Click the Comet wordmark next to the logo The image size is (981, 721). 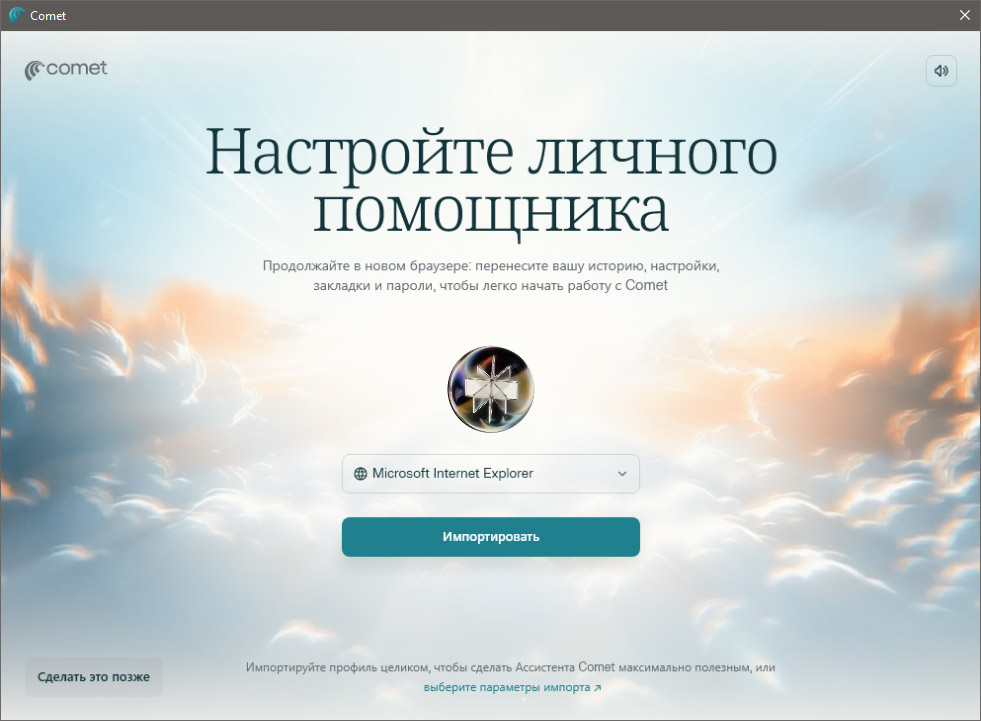77,69
